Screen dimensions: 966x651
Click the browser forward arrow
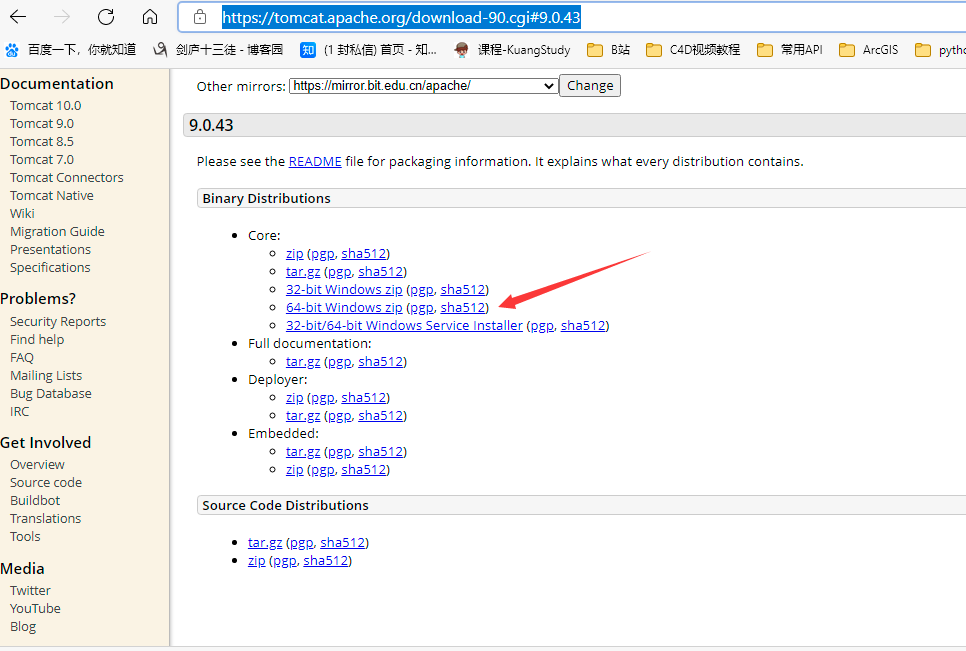62,17
